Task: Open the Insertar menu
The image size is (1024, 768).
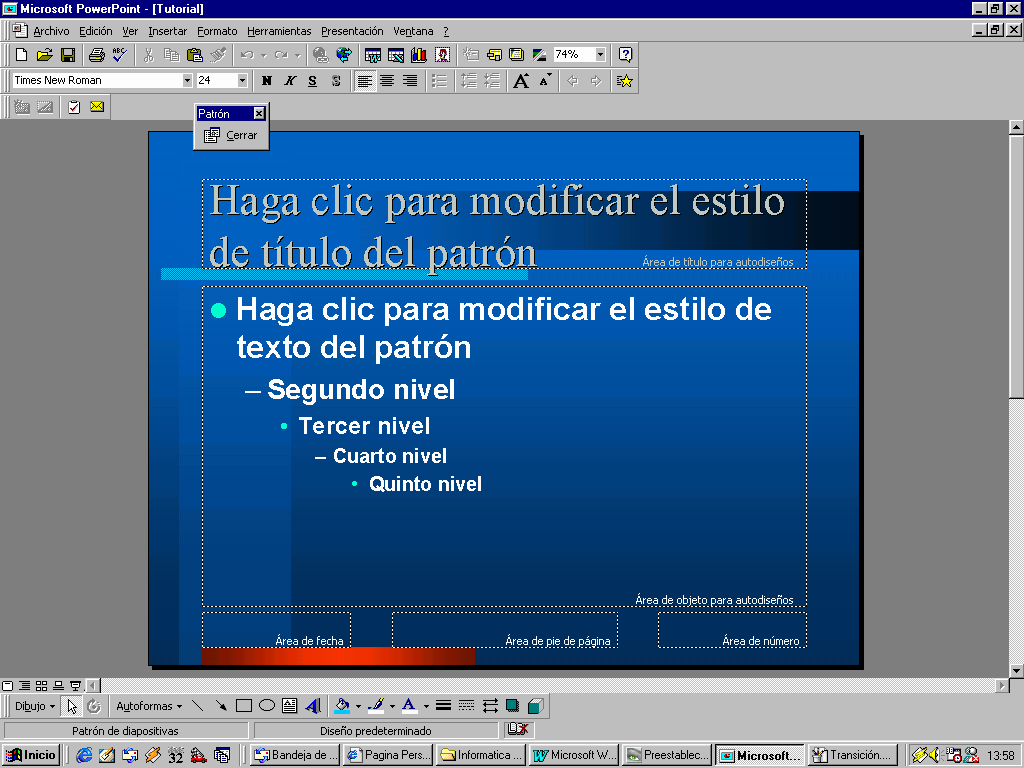Action: click(x=167, y=31)
